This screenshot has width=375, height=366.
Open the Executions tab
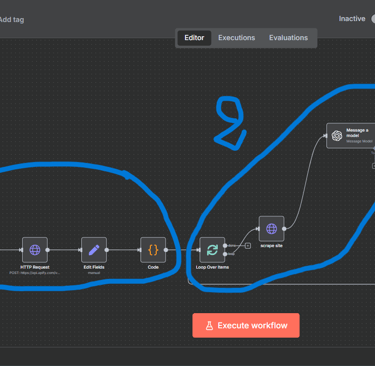tap(237, 38)
